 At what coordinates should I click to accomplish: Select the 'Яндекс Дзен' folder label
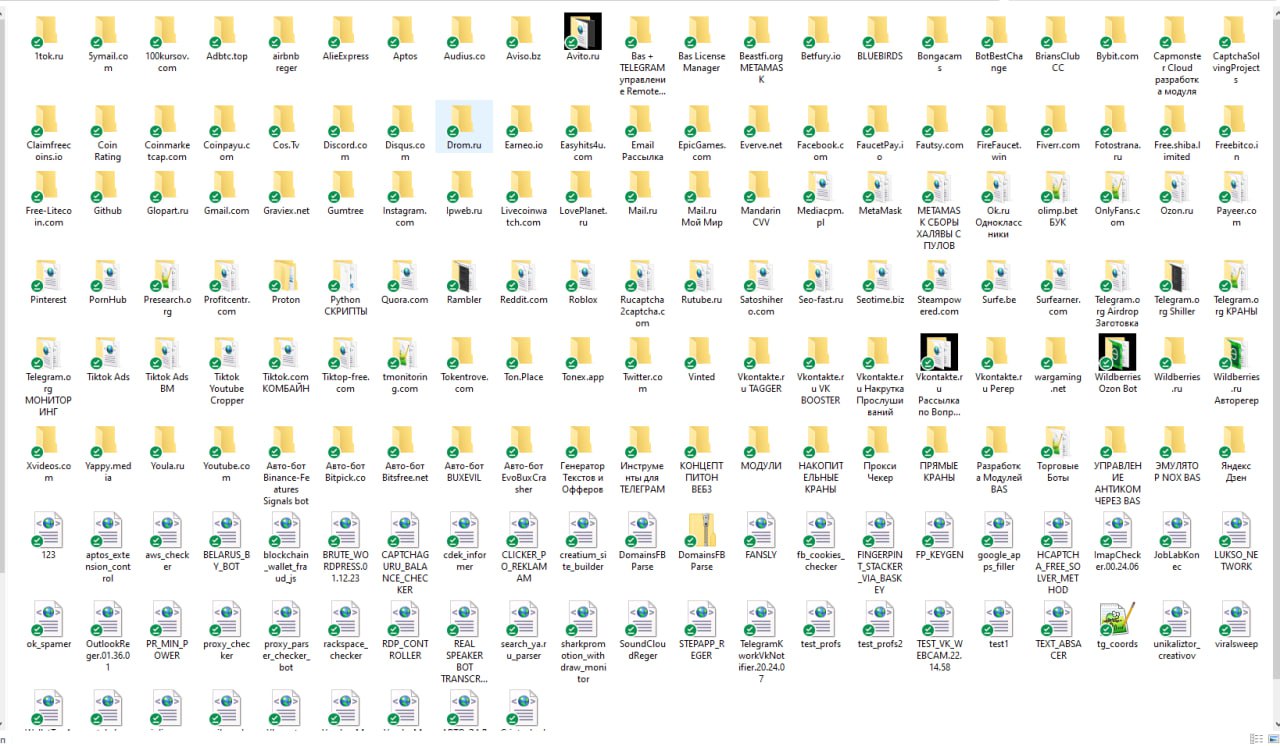click(x=1236, y=472)
